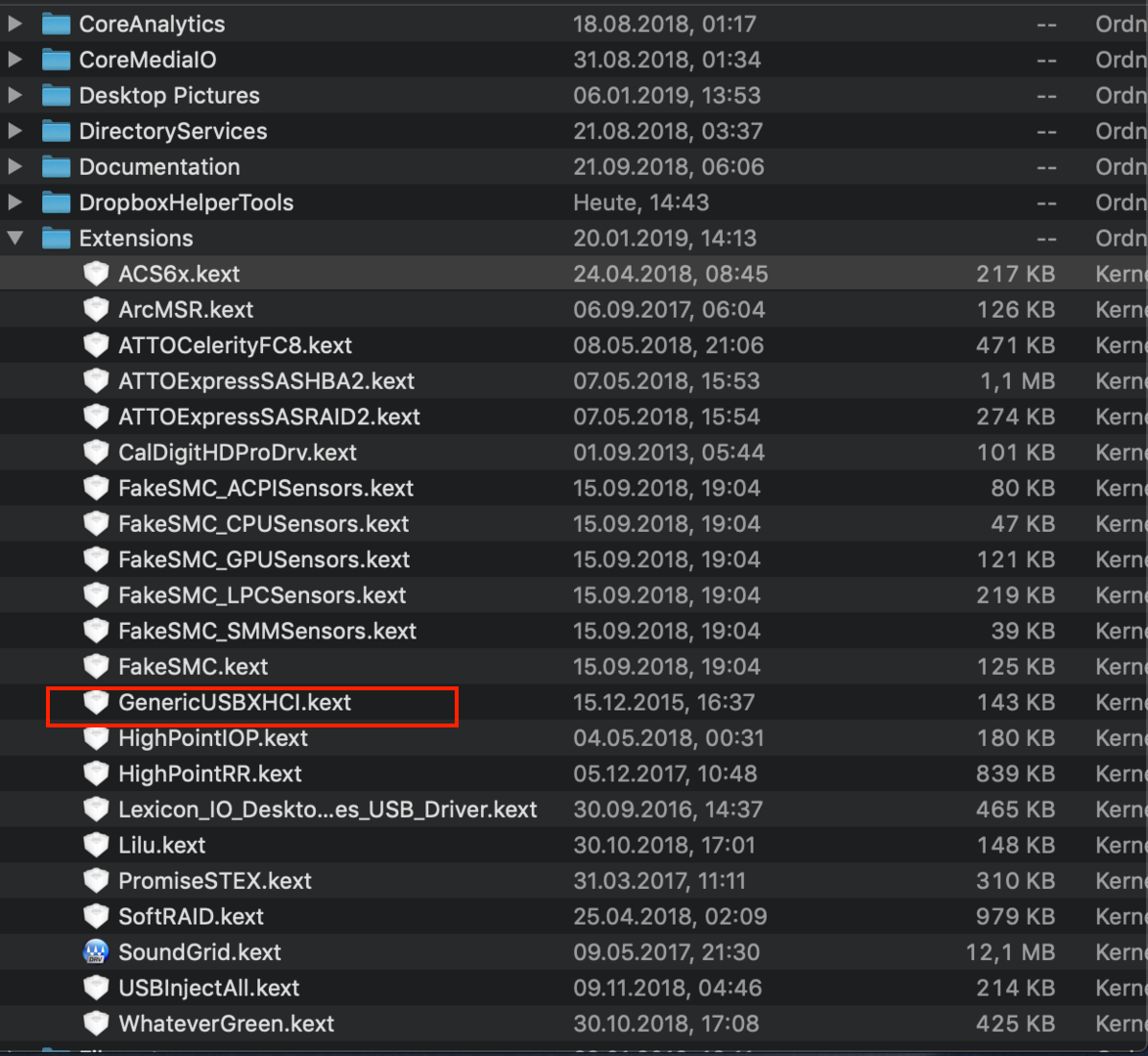Click the ATTOExpressSASRAID2.kext kext icon
This screenshot has height=1056, width=1148.
(x=96, y=417)
